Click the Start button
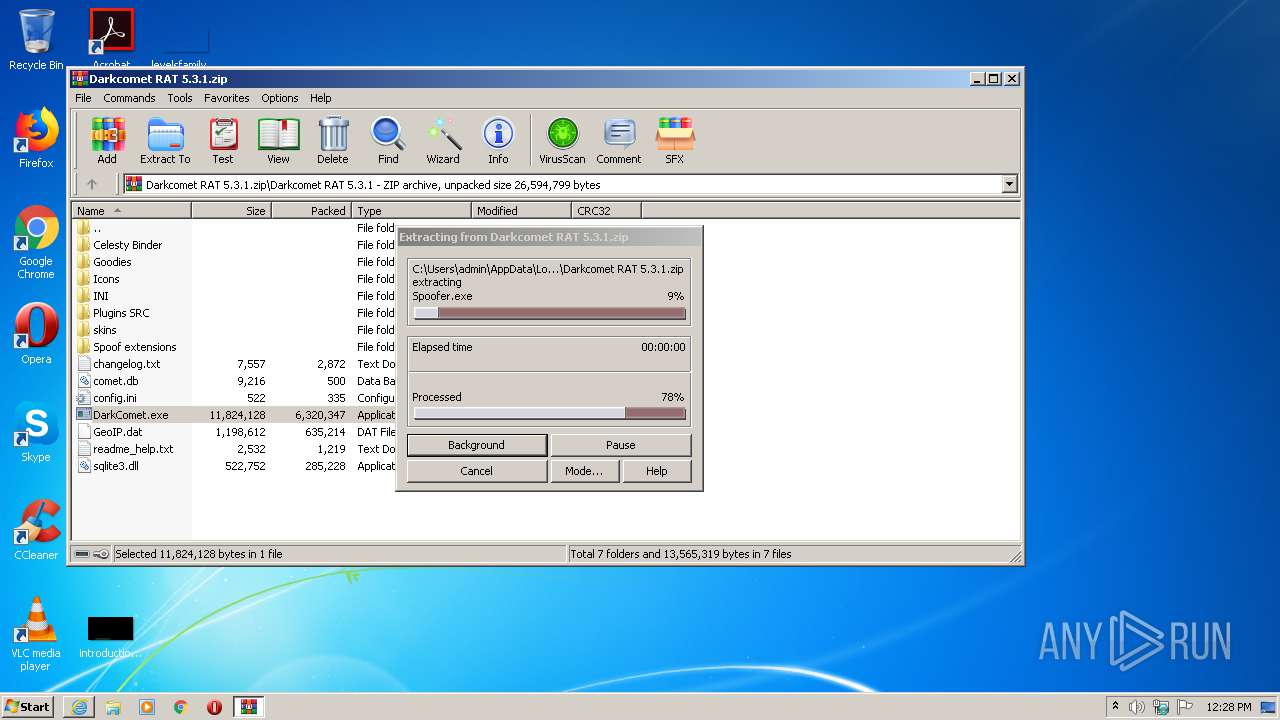This screenshot has width=1280, height=720. 28,707
